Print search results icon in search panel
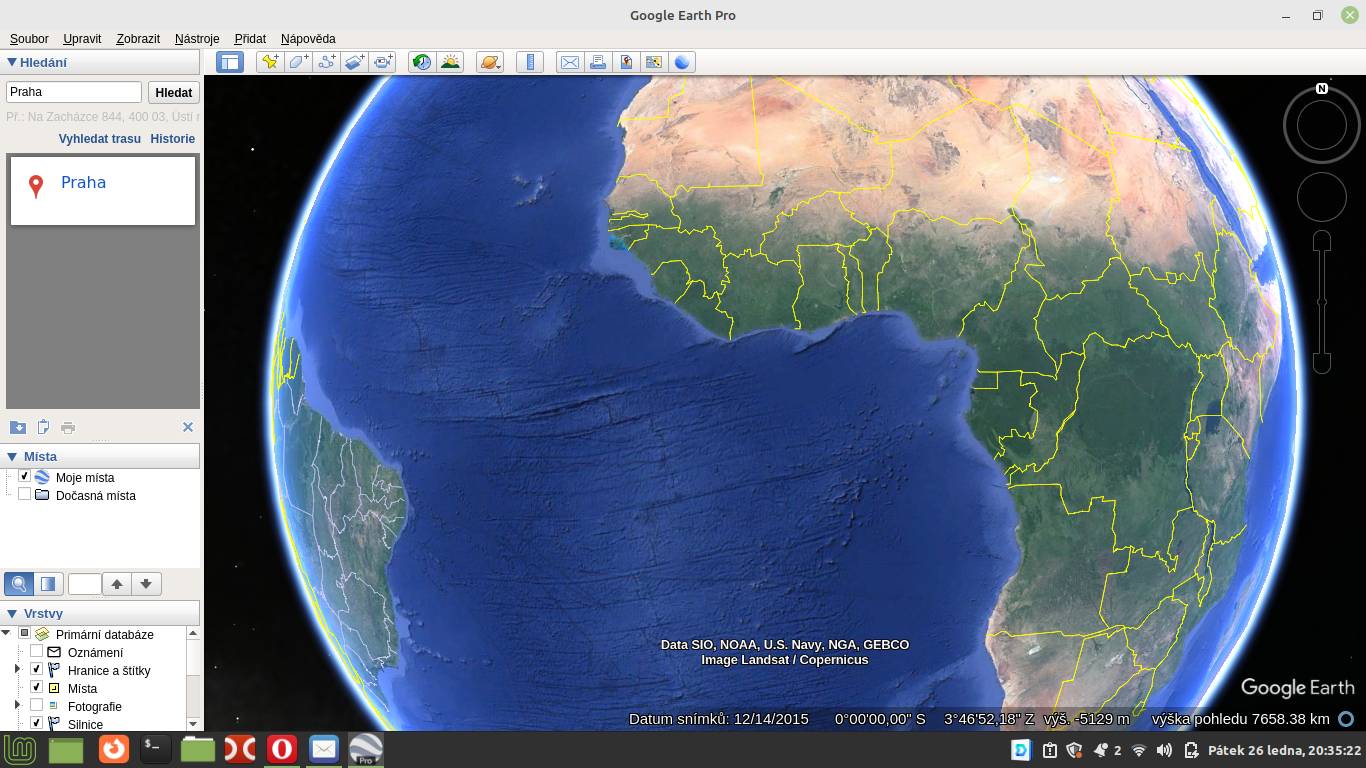This screenshot has width=1366, height=768. point(68,427)
